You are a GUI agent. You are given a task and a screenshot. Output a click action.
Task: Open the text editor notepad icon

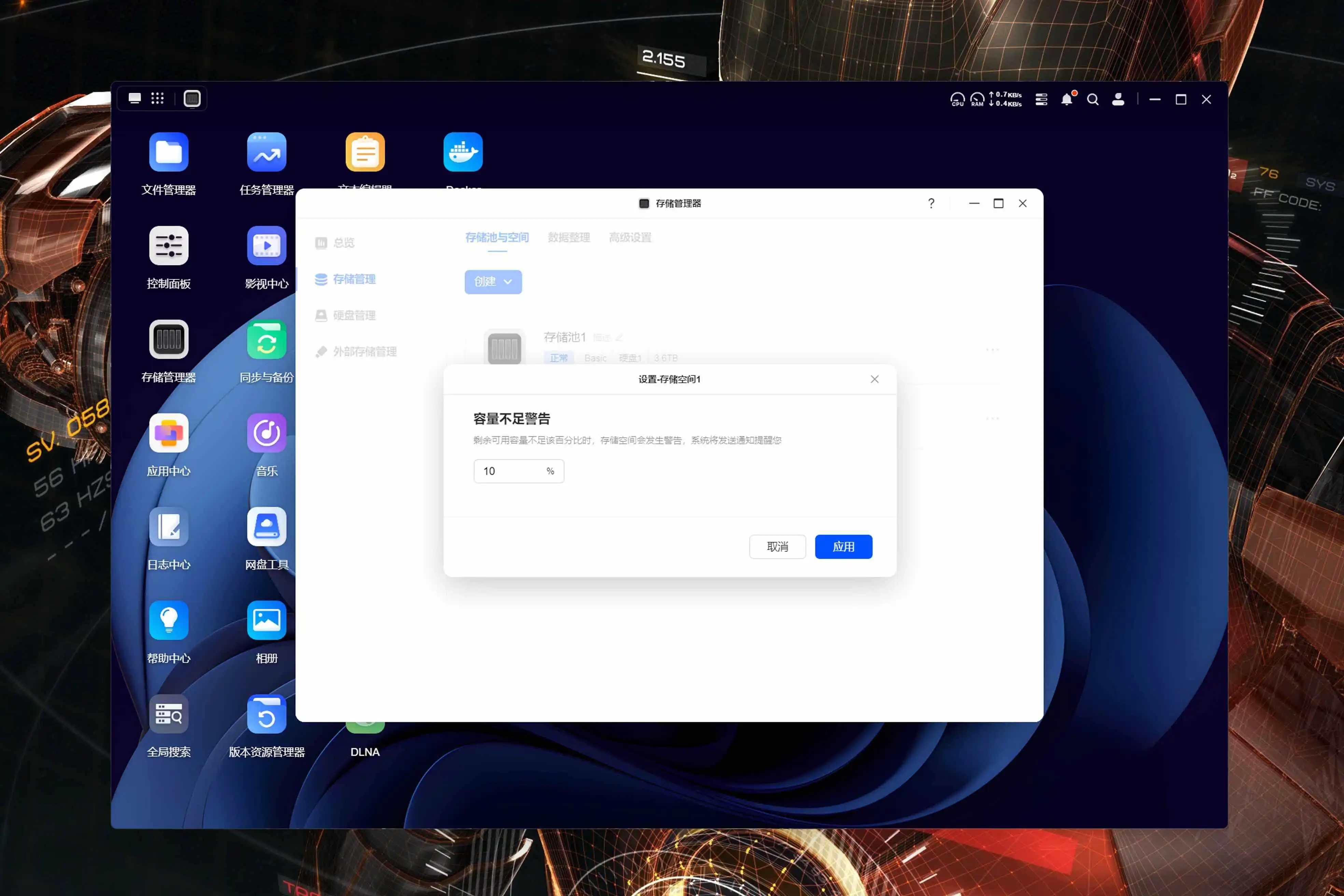coord(365,152)
